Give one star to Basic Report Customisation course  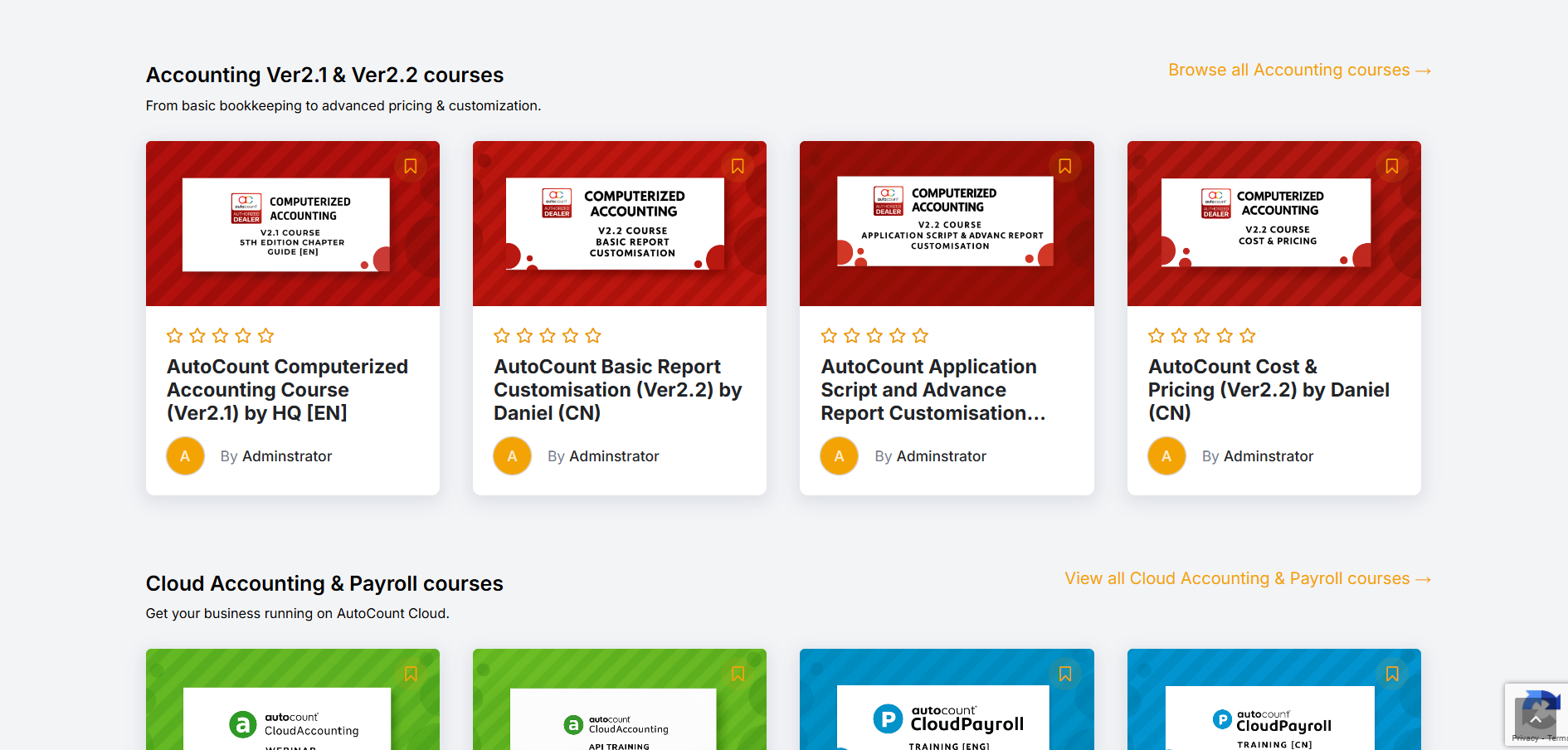[501, 335]
